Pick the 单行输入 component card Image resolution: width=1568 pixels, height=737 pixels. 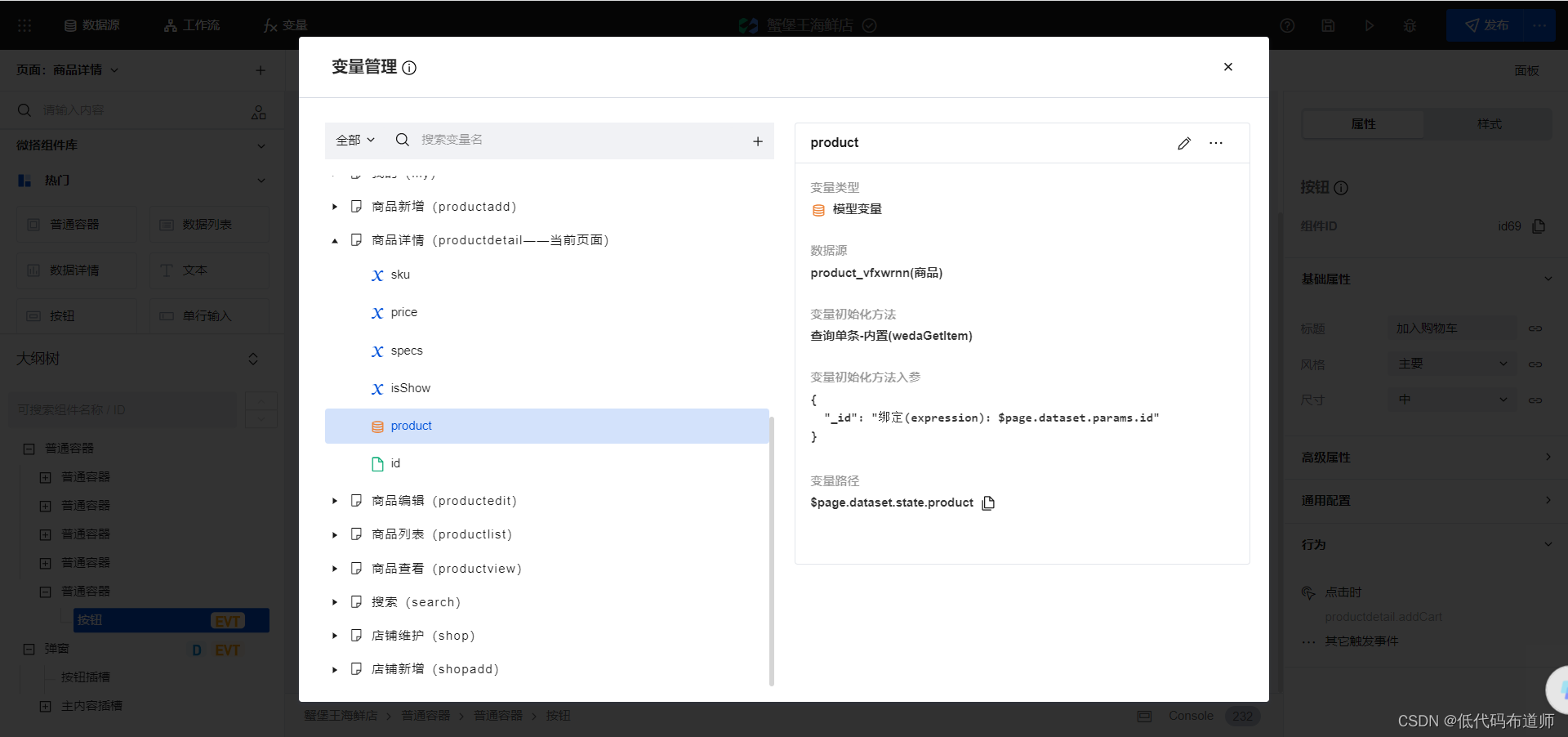(x=209, y=316)
